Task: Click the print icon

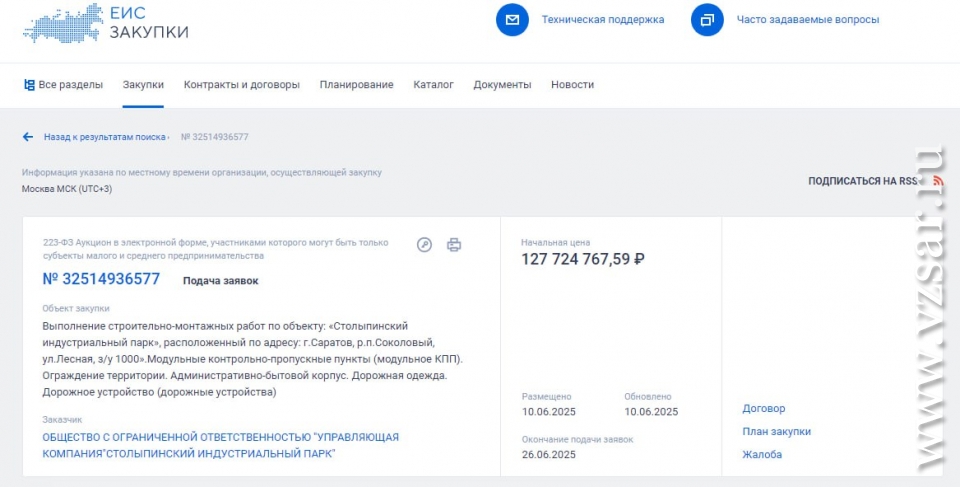Action: [454, 245]
